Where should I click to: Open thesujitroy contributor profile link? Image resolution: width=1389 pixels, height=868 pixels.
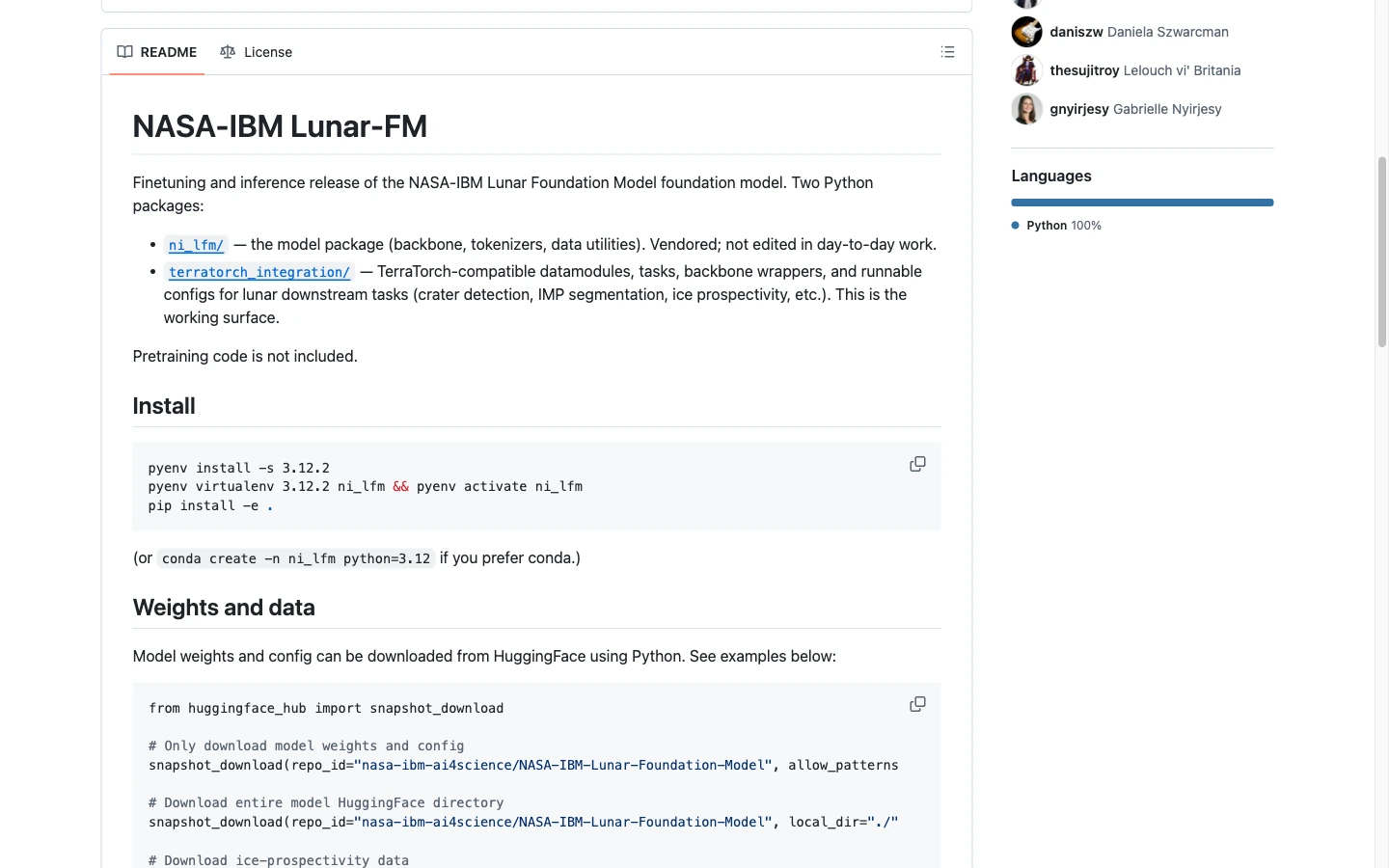1084,70
